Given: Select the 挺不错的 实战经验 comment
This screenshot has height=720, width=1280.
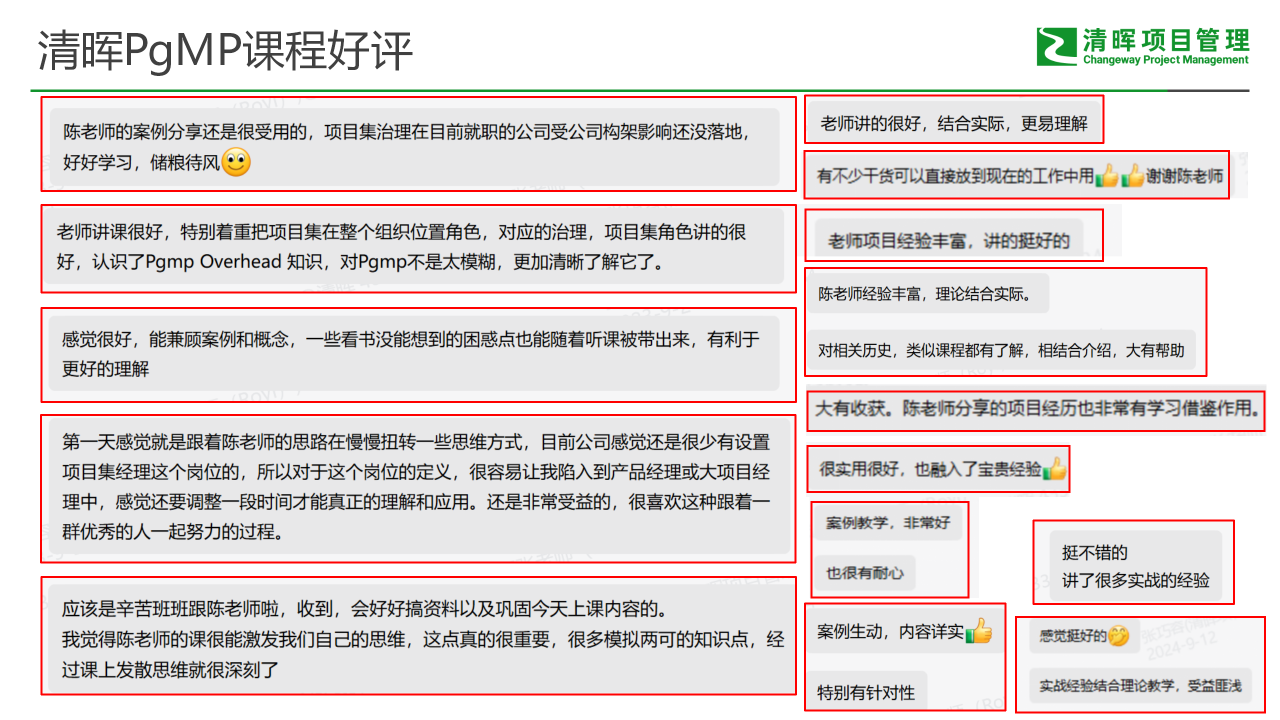Looking at the screenshot, I should [x=1135, y=566].
